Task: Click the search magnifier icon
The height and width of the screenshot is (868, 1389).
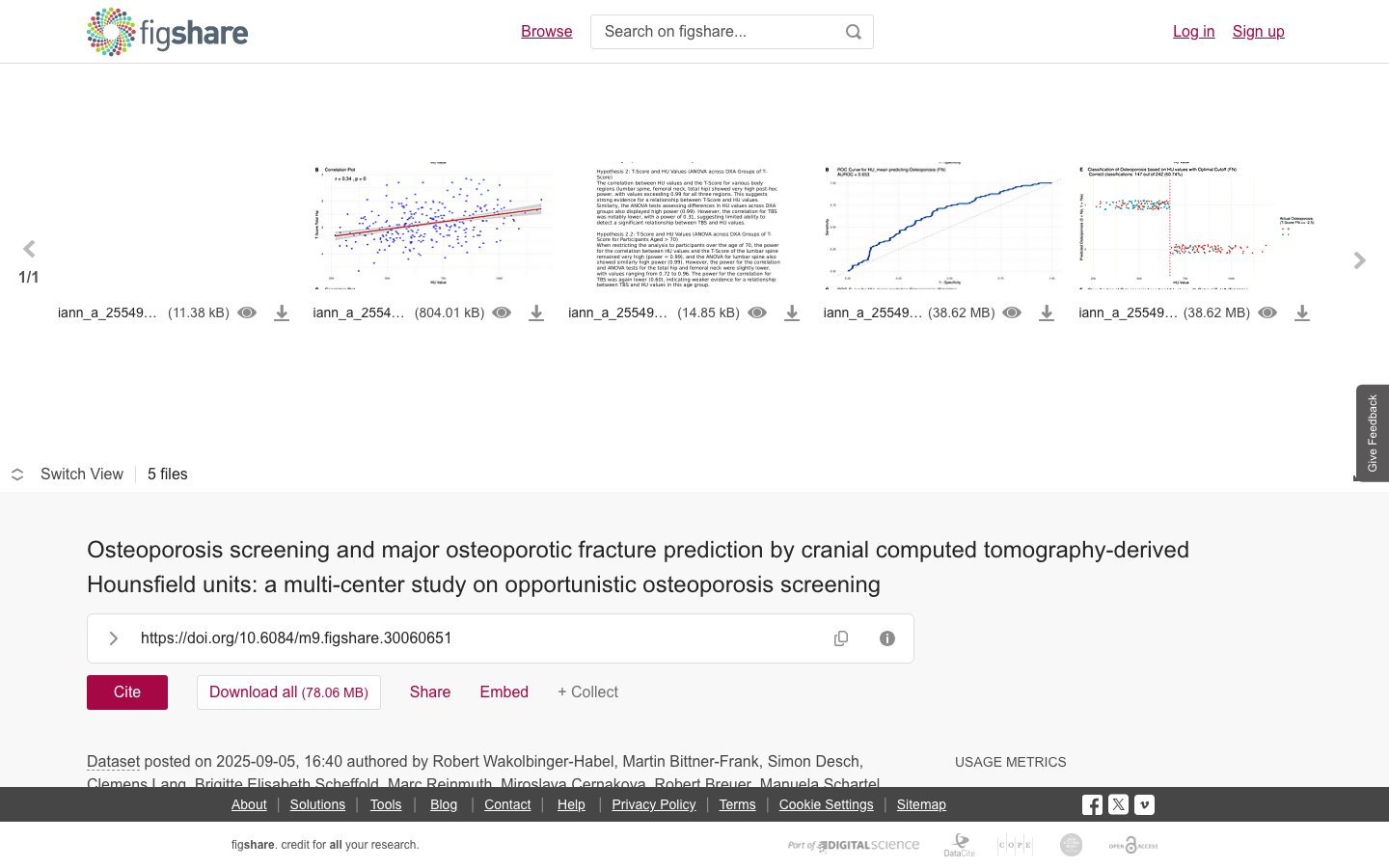Action: 853,32
